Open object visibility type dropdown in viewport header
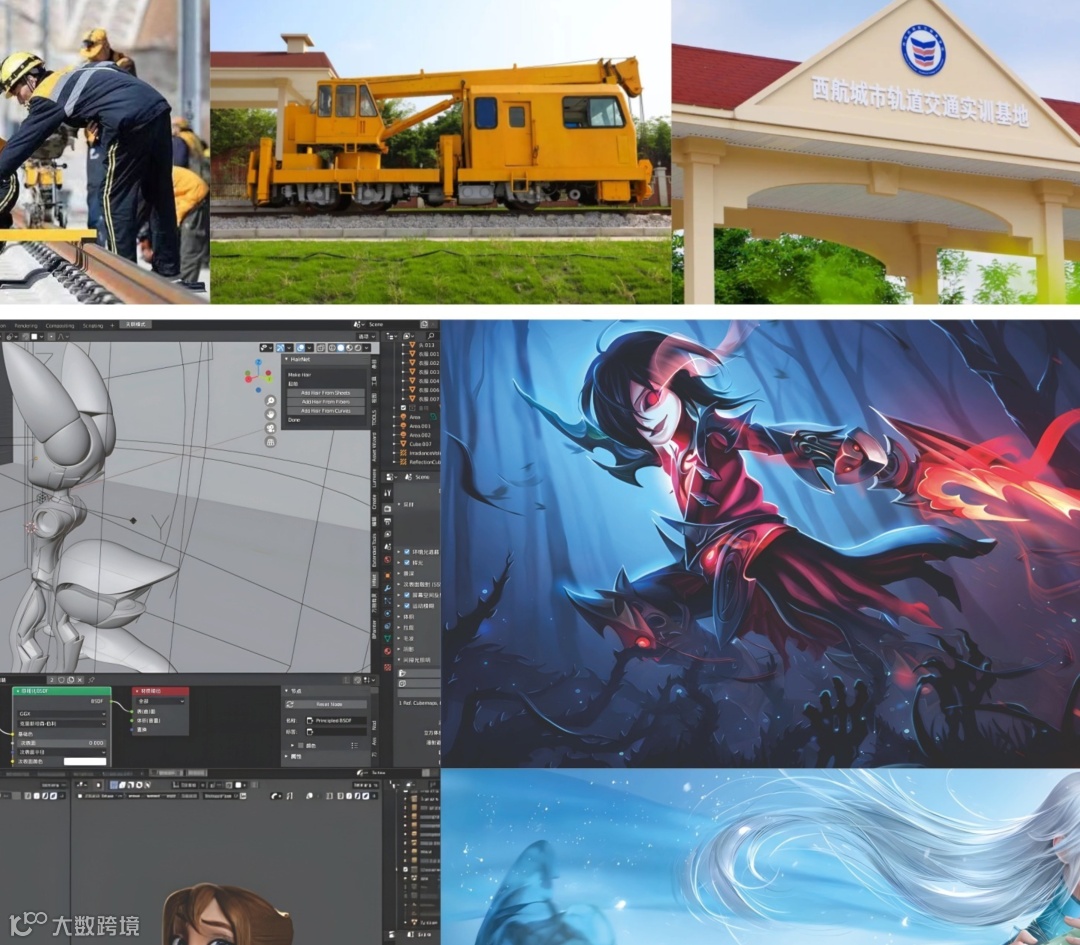 tap(266, 348)
